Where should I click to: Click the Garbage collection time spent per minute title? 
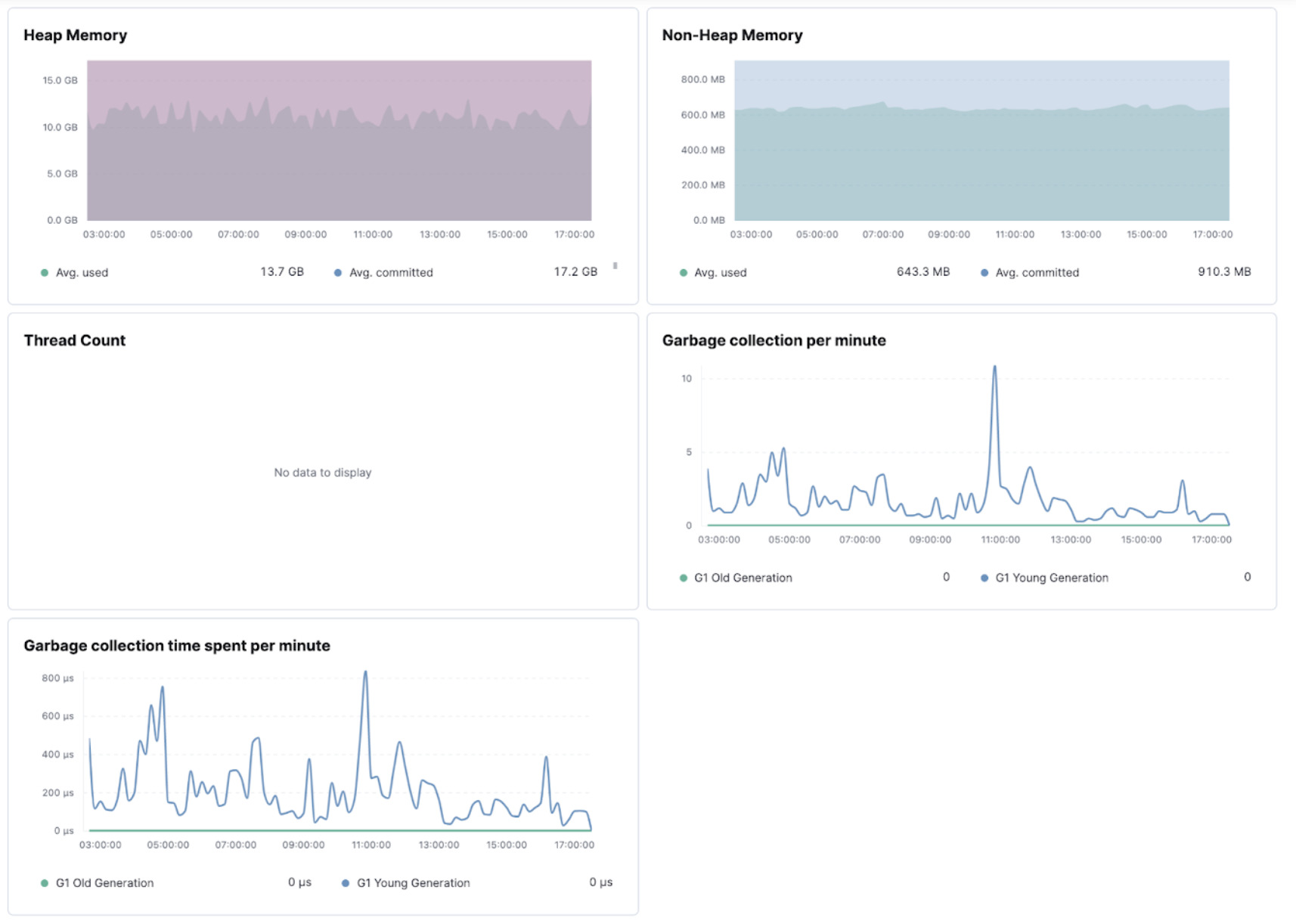(177, 646)
